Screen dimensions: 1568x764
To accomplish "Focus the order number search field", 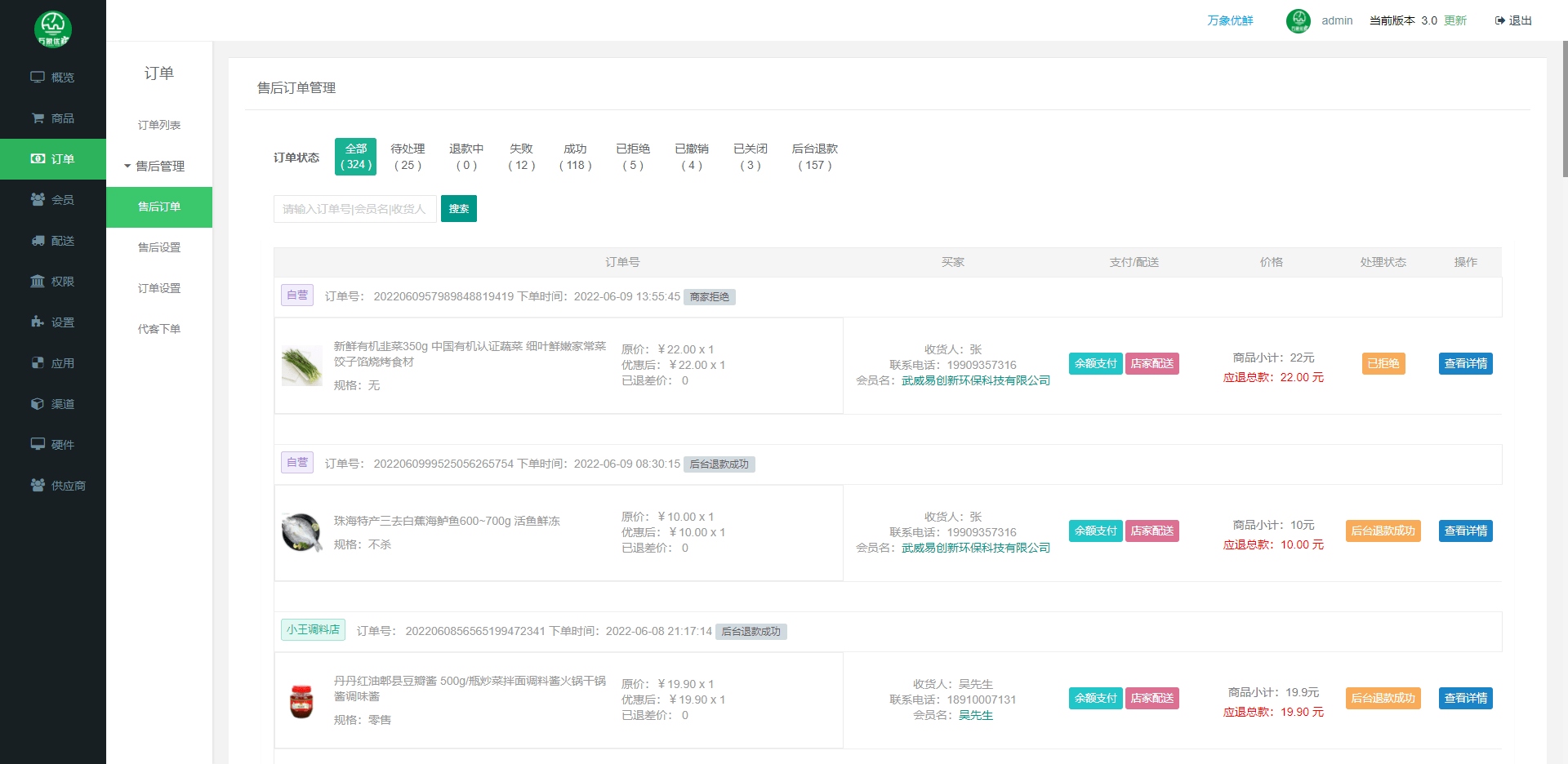I will (x=354, y=209).
